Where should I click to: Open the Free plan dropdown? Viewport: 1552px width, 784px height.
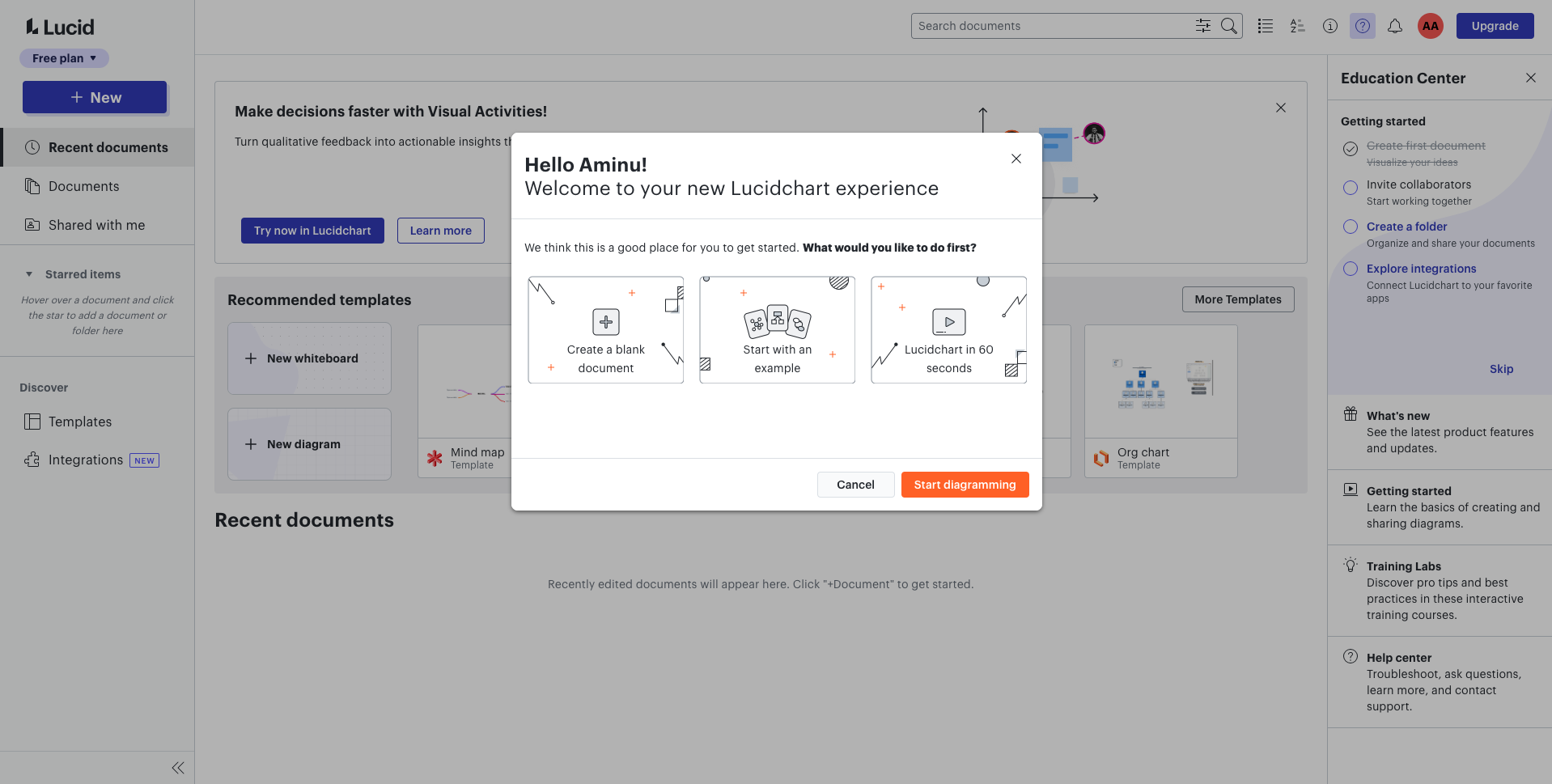click(x=64, y=57)
